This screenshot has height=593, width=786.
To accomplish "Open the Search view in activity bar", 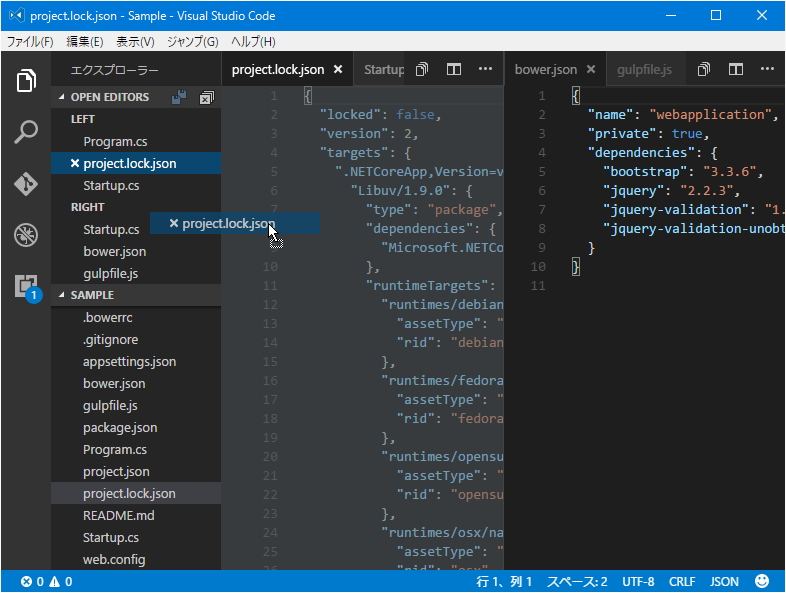I will [x=26, y=132].
